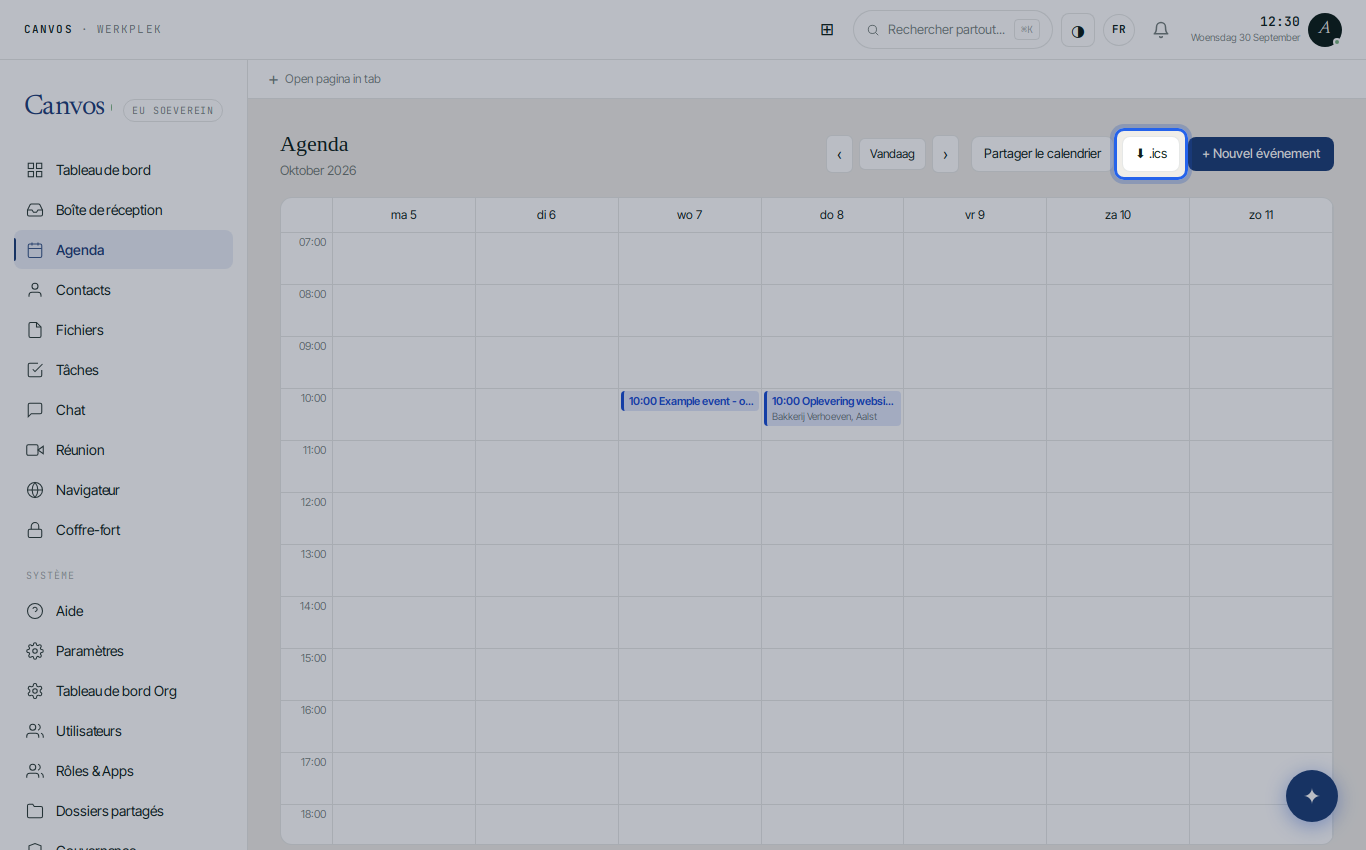The width and height of the screenshot is (1366, 850).
Task: Click the '12:30' clock display
Action: click(x=1280, y=22)
